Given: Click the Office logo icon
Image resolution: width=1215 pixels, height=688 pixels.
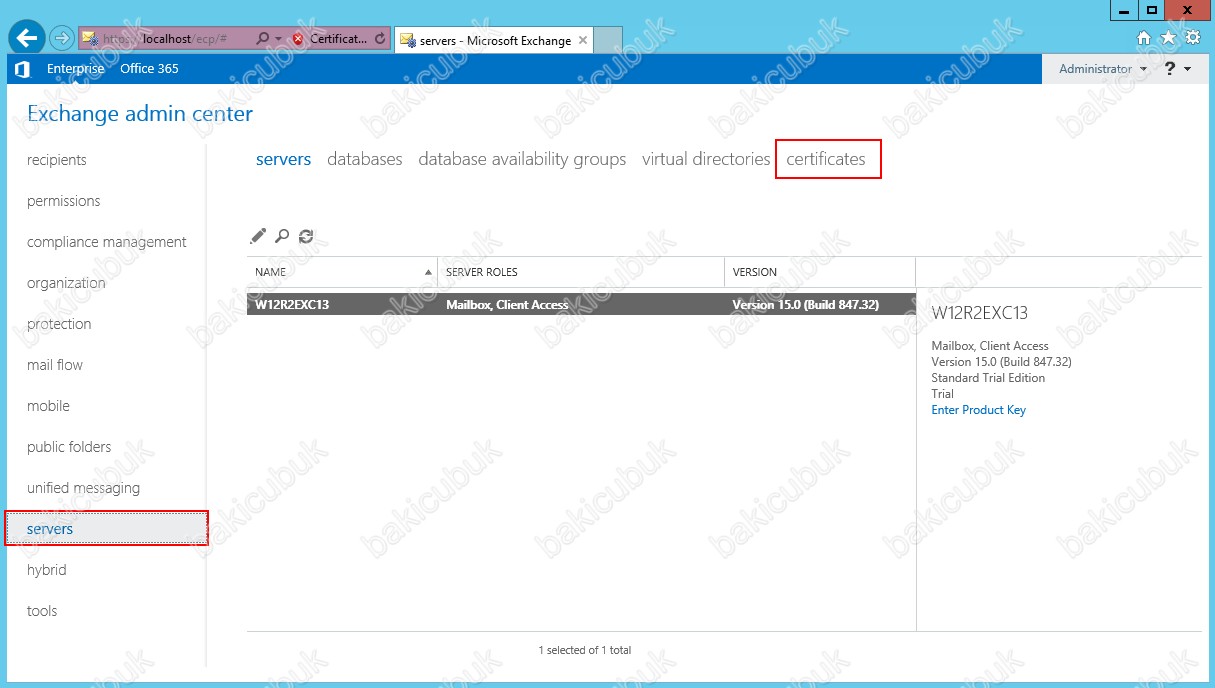Looking at the screenshot, I should click(x=22, y=69).
